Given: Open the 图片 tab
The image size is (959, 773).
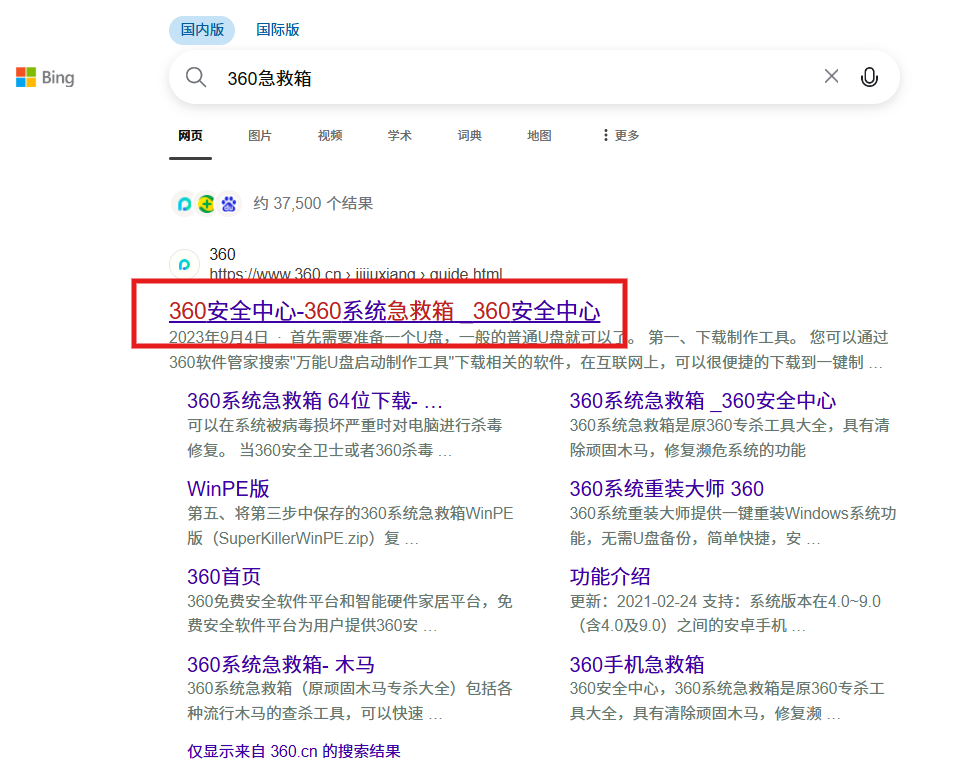Looking at the screenshot, I should (260, 136).
